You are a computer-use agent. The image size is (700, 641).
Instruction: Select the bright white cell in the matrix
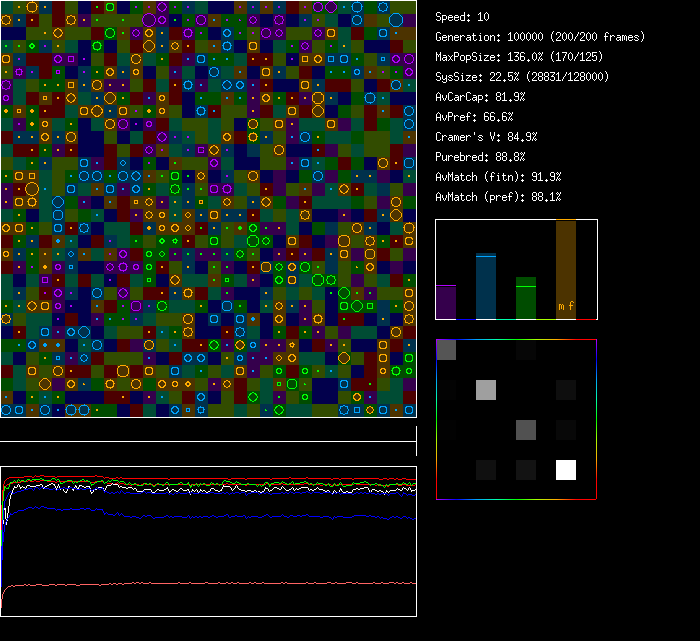[566, 470]
